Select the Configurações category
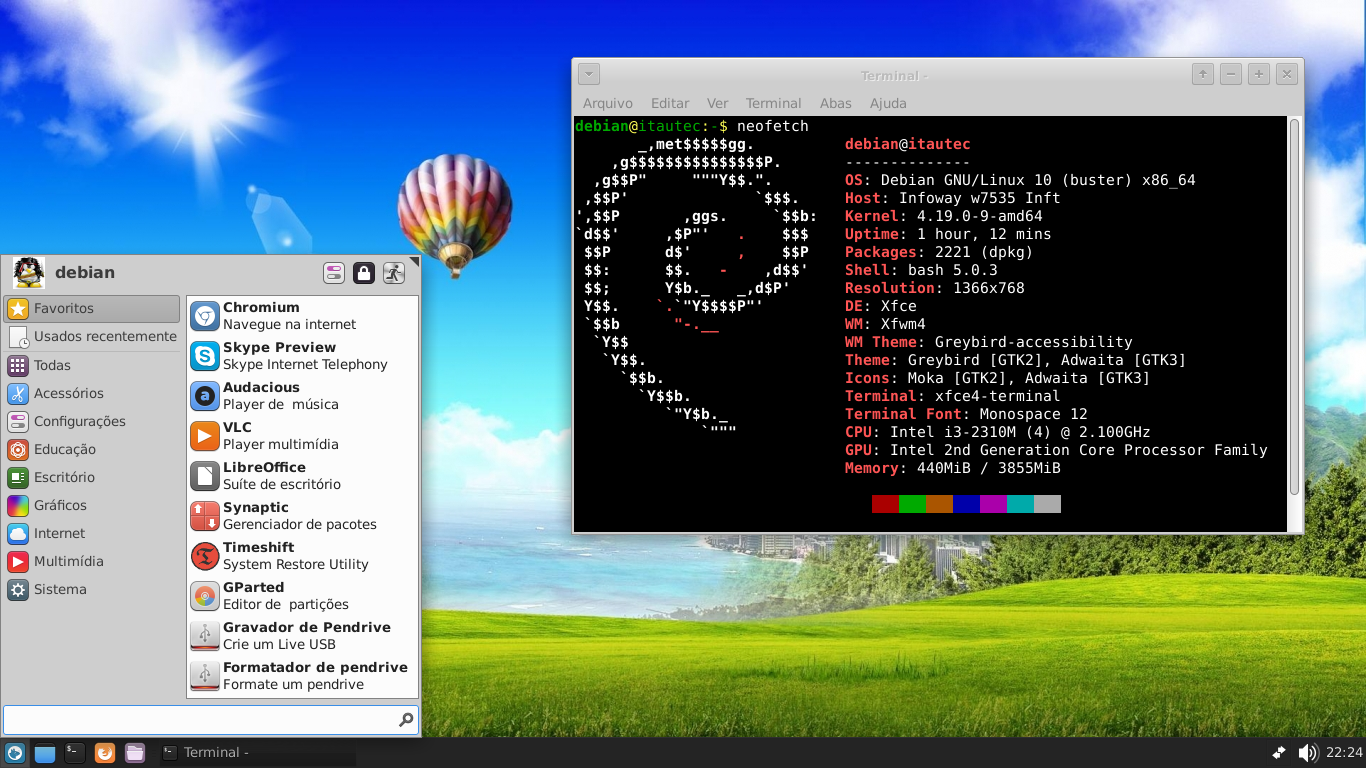Viewport: 1366px width, 768px height. pyautogui.click(x=91, y=421)
